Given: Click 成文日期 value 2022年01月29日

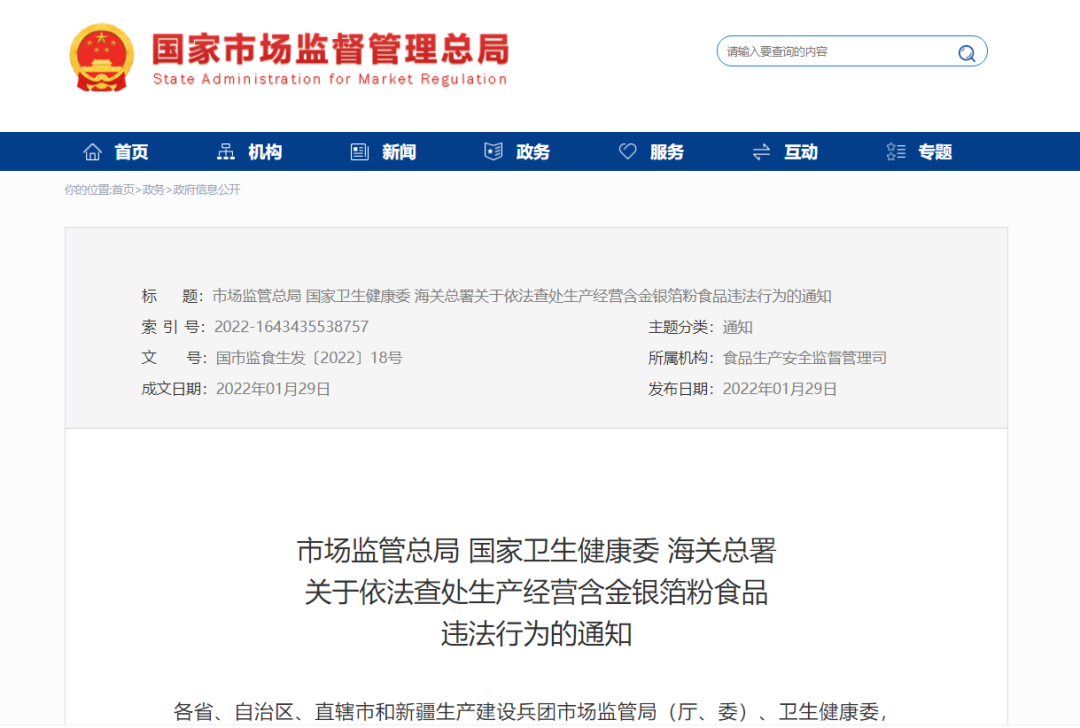Looking at the screenshot, I should pyautogui.click(x=273, y=388).
